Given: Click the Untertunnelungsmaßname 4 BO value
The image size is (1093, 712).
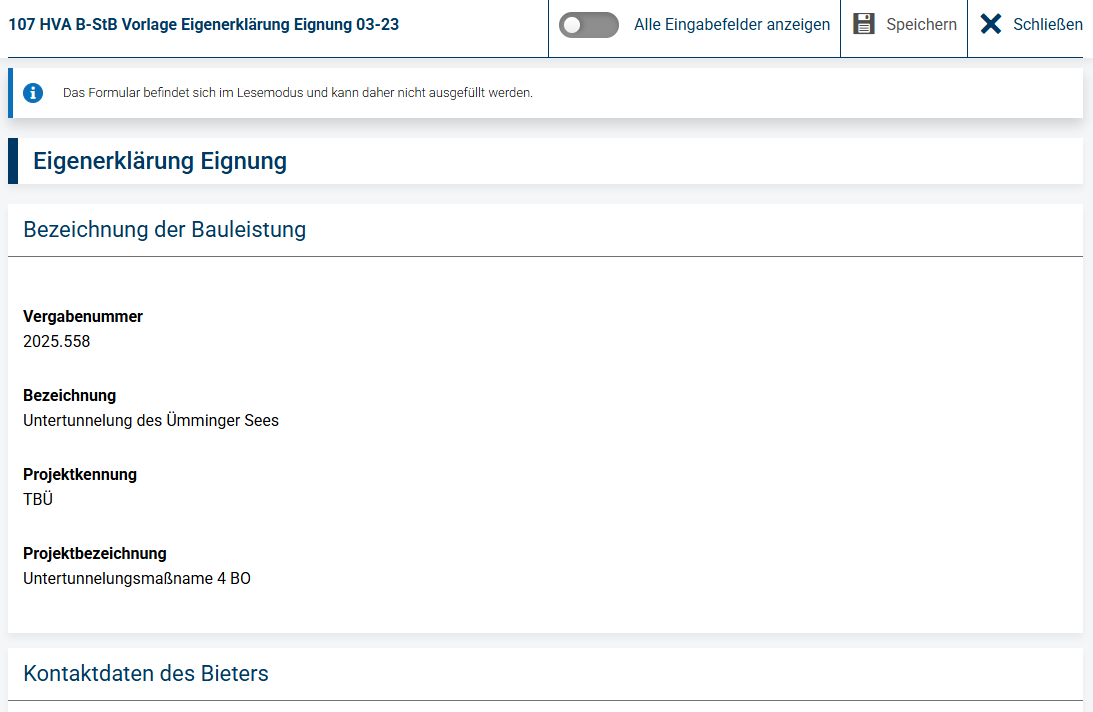Looking at the screenshot, I should pyautogui.click(x=137, y=579).
